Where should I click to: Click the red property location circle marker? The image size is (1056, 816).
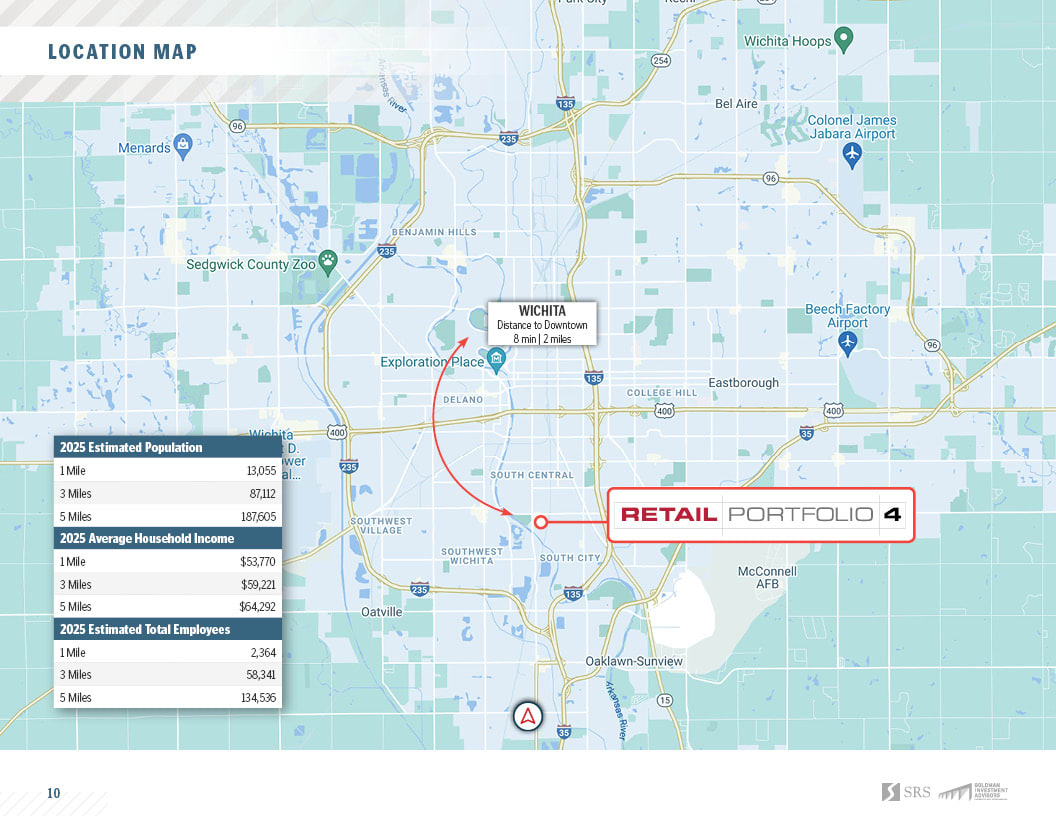pos(540,522)
